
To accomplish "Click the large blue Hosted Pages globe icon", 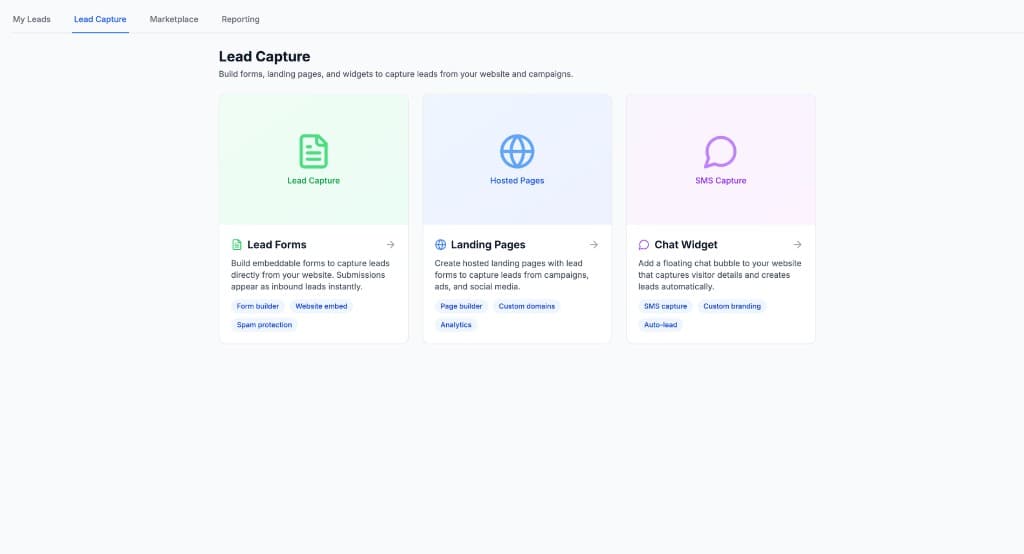I will [x=517, y=151].
